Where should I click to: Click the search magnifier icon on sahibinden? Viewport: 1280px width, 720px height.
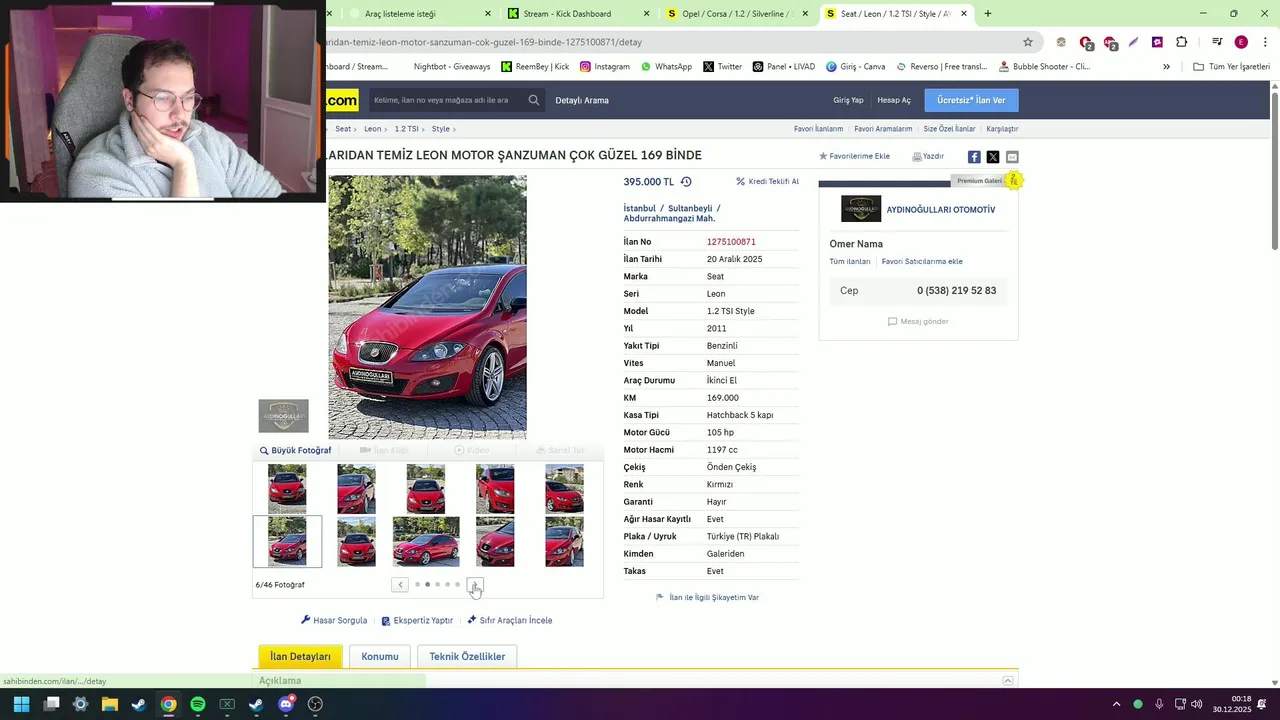tap(534, 100)
